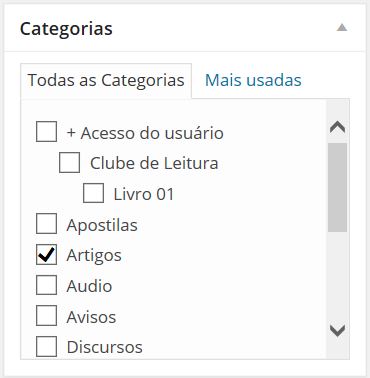
Task: Click the 'Categorias' panel title
Action: 66,29
